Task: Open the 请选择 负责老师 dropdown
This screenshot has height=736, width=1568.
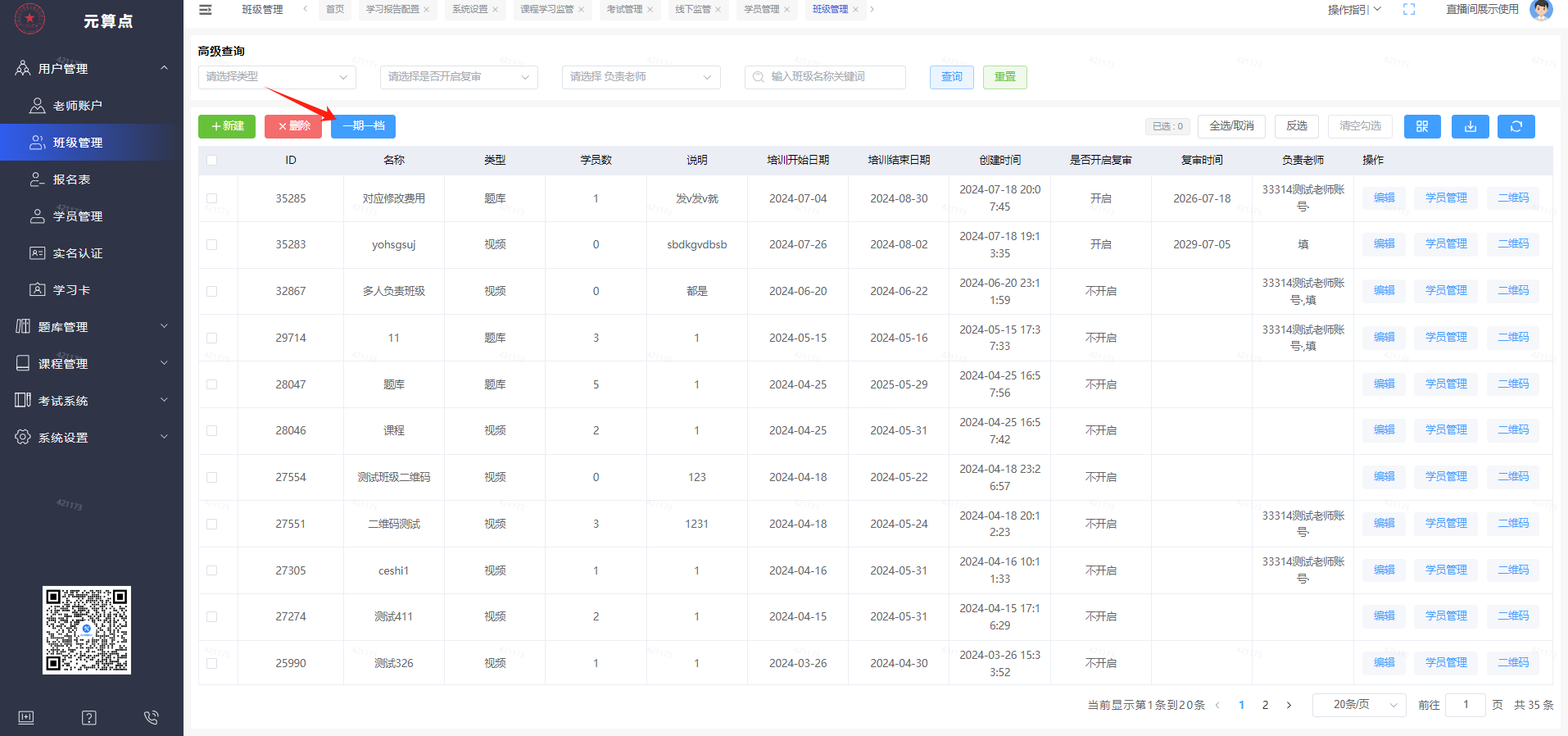Action: click(x=641, y=77)
